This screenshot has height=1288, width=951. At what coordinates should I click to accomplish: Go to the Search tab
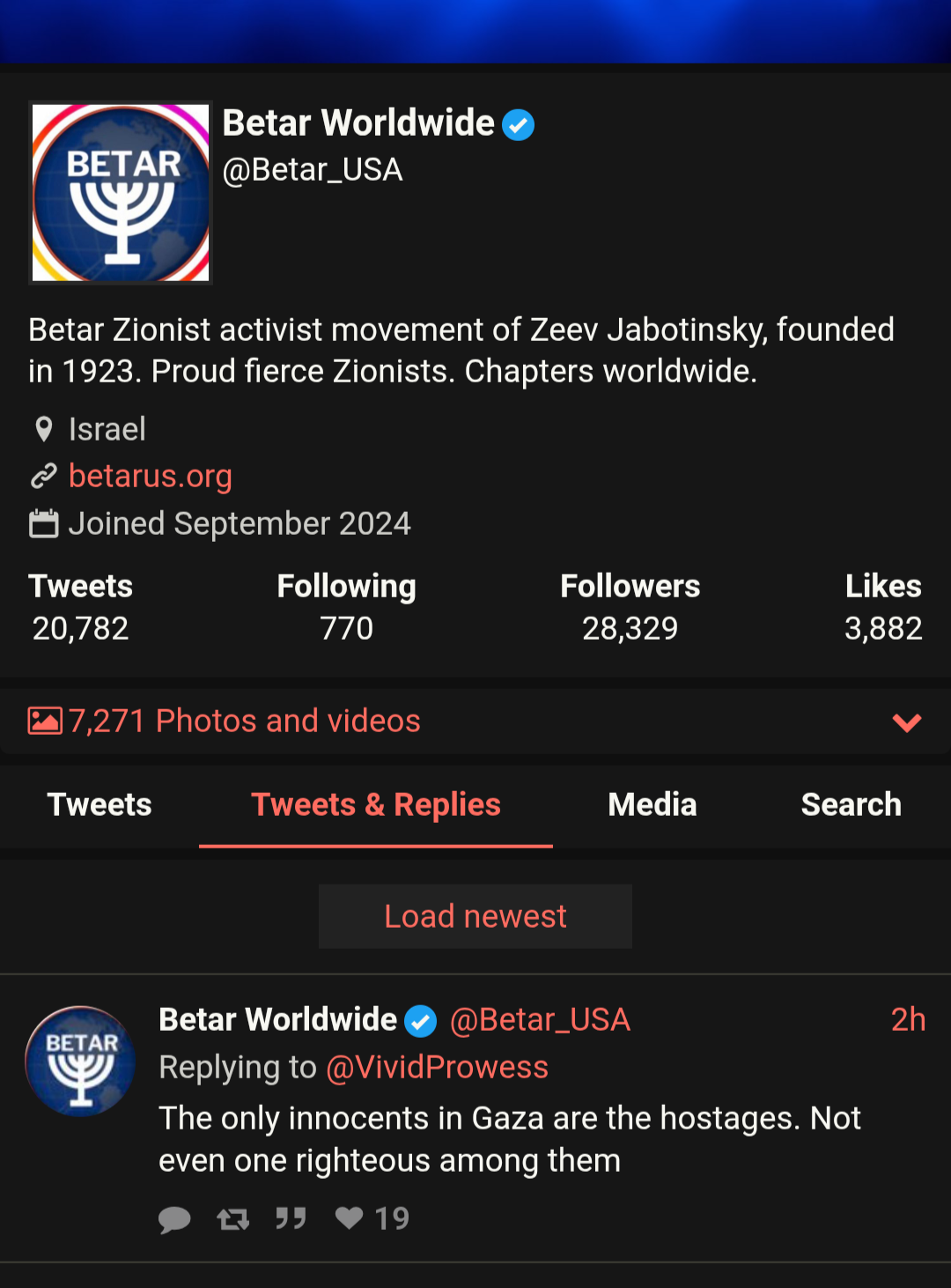click(851, 805)
